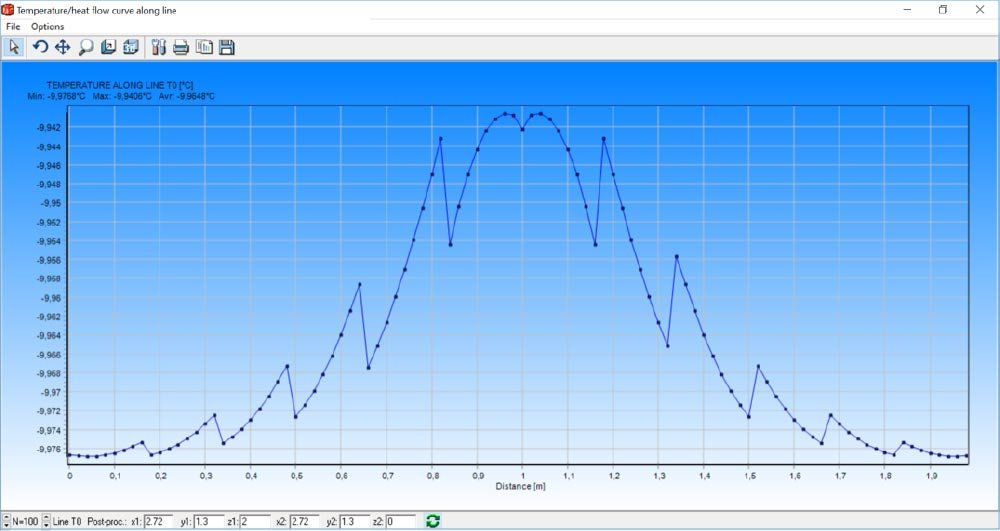Open the Options menu
The width and height of the screenshot is (1000, 531).
click(47, 26)
